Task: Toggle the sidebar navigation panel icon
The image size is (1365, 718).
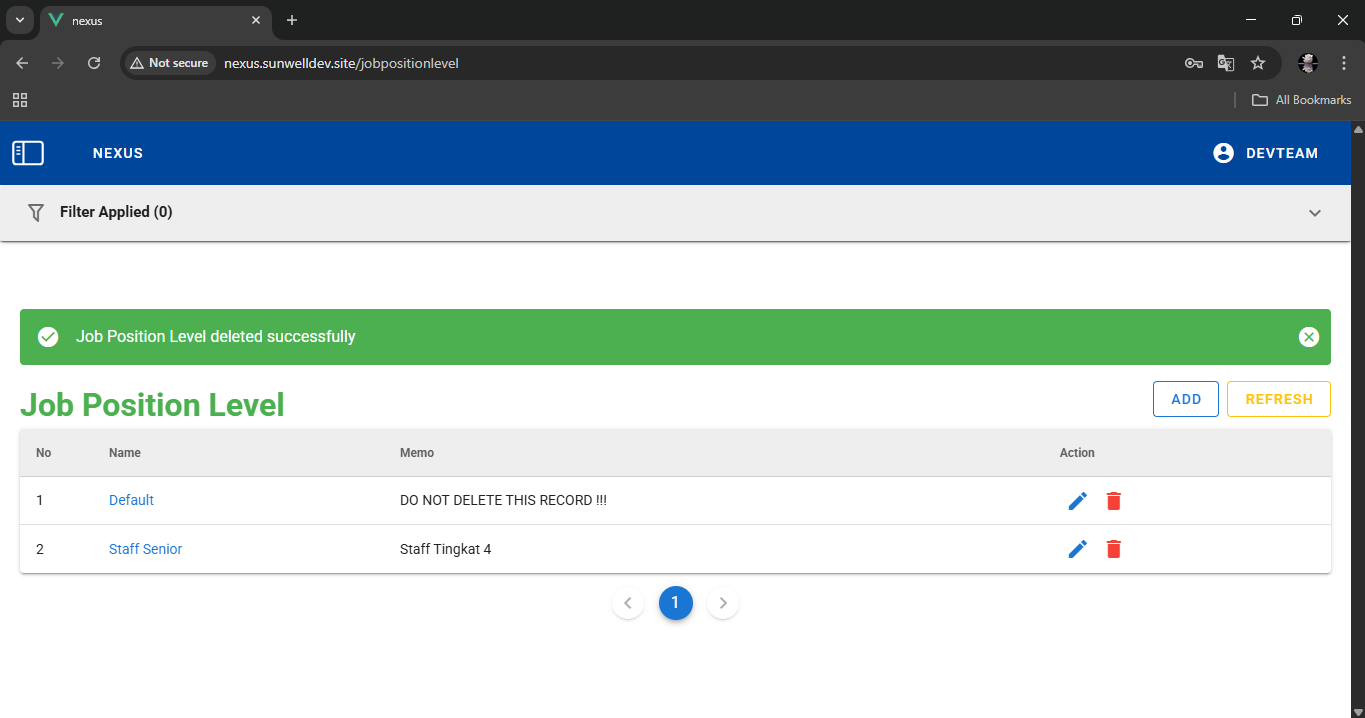Action: pyautogui.click(x=28, y=153)
